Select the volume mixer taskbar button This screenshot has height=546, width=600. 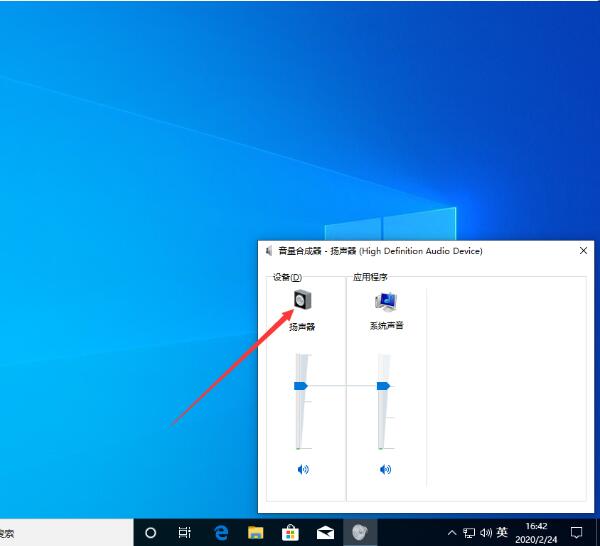click(360, 532)
